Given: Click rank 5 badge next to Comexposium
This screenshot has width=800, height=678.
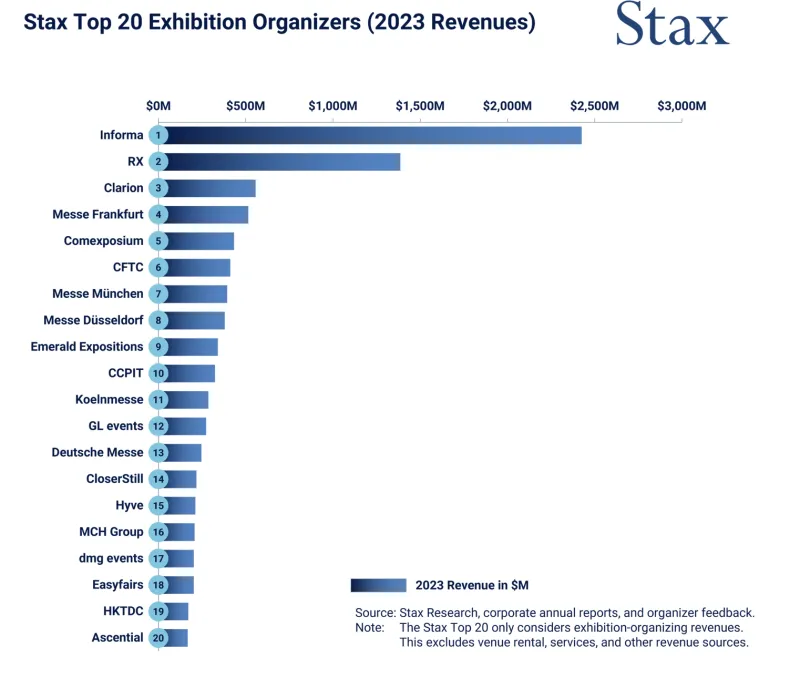Looking at the screenshot, I should tap(158, 241).
